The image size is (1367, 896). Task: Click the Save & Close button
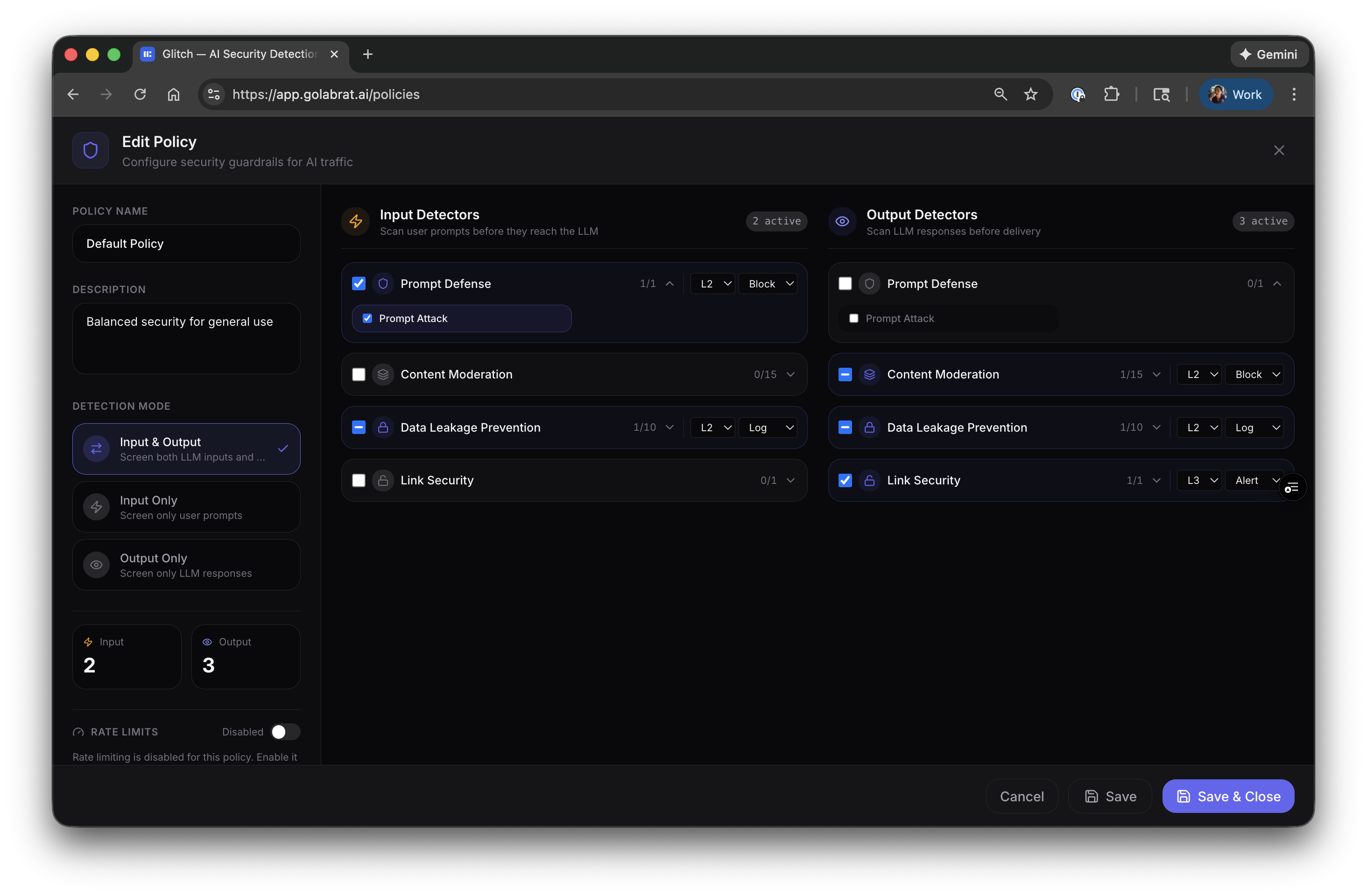tap(1227, 796)
